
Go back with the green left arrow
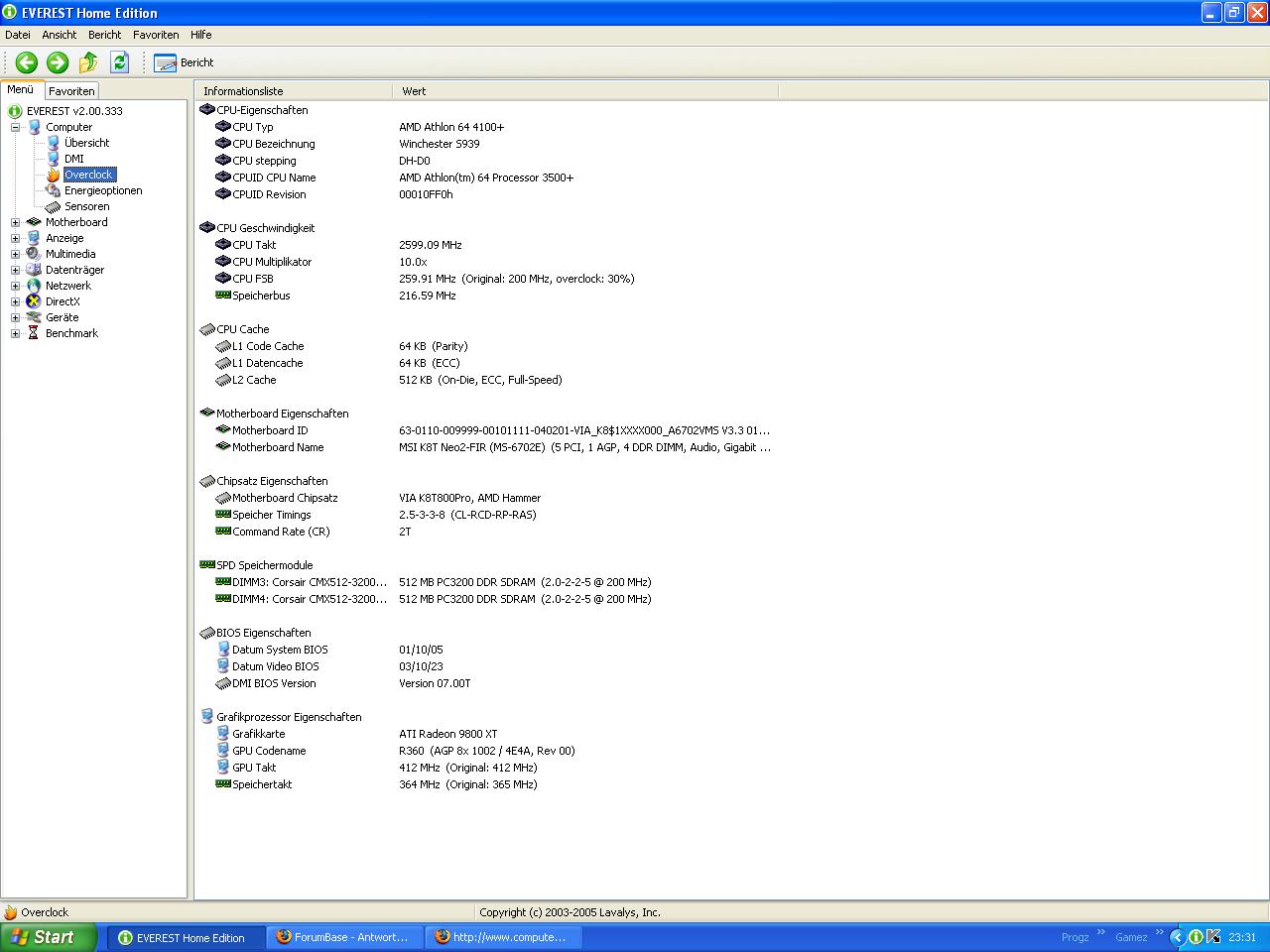coord(27,62)
